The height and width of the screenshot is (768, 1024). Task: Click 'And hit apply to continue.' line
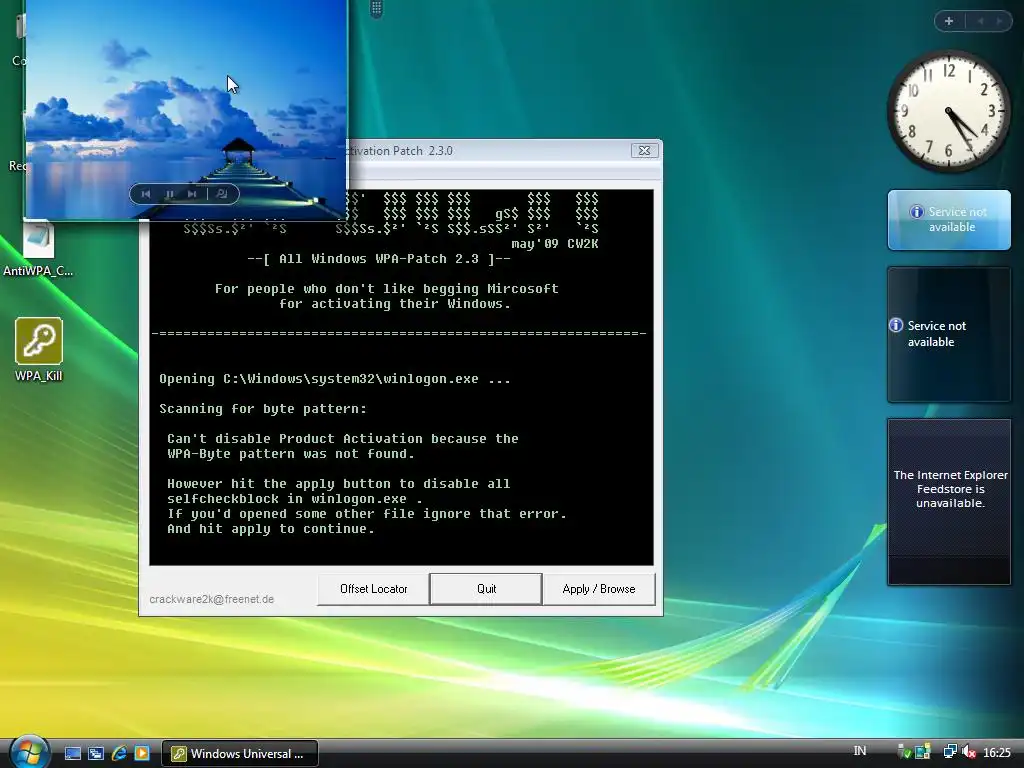pos(271,529)
